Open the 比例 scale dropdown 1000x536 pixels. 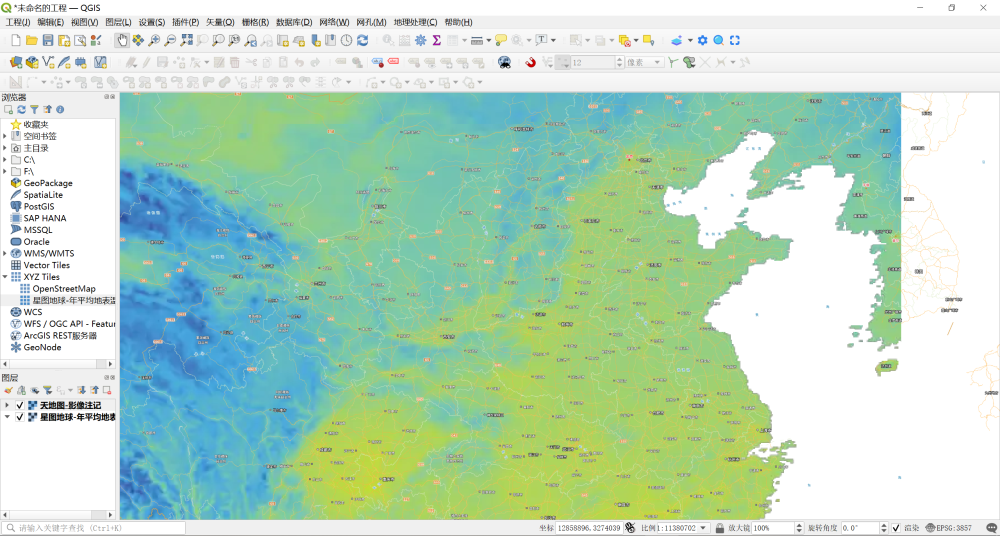tap(705, 528)
